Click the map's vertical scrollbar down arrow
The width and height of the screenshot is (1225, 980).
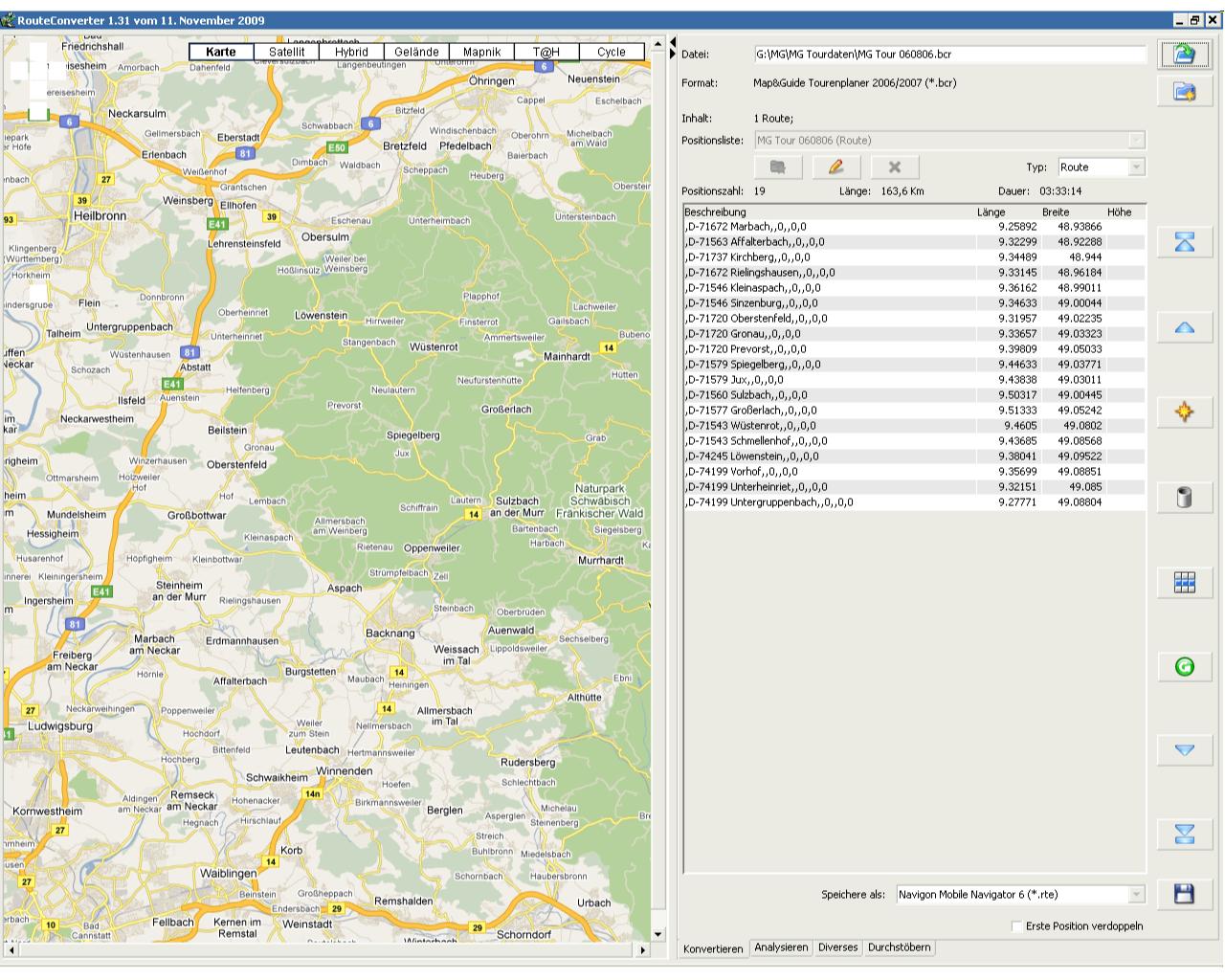coord(657,934)
